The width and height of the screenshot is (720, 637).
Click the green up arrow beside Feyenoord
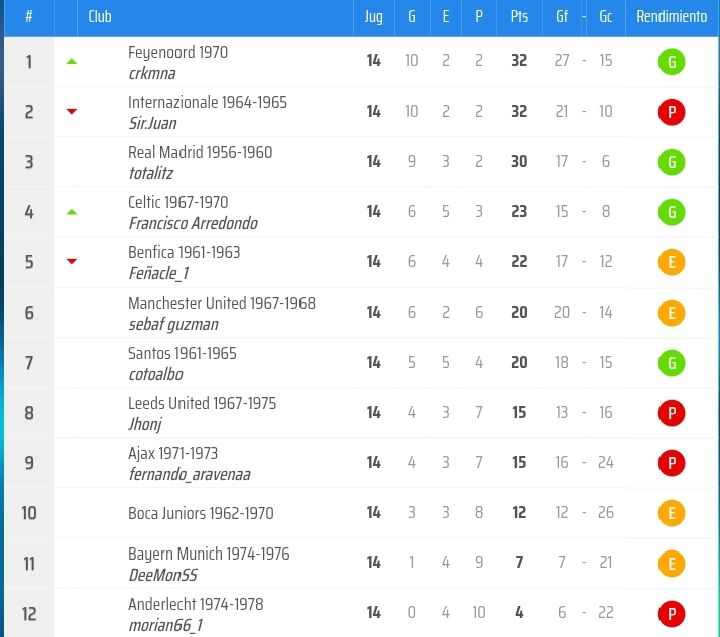click(x=72, y=61)
